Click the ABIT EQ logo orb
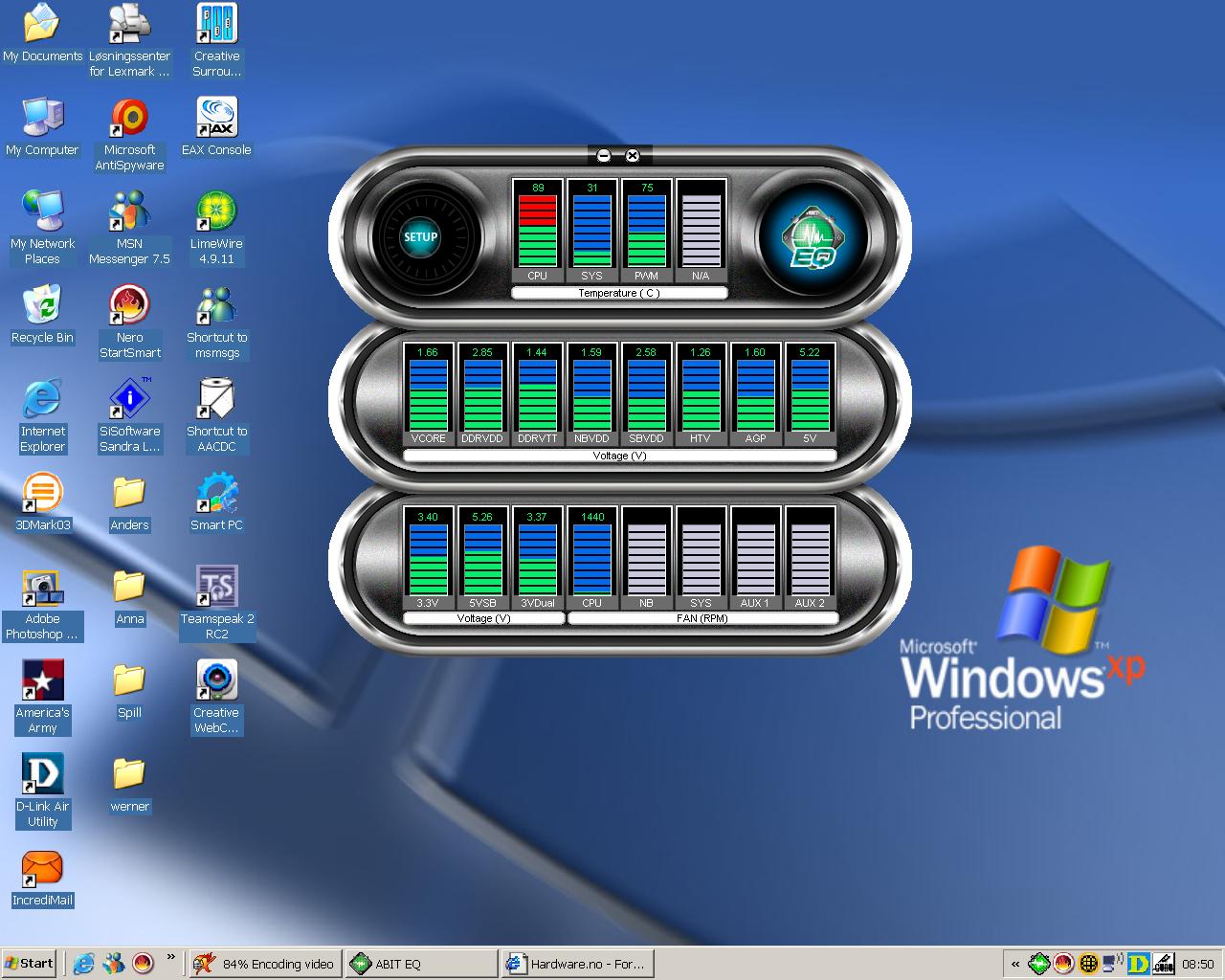This screenshot has width=1225, height=980. click(812, 236)
